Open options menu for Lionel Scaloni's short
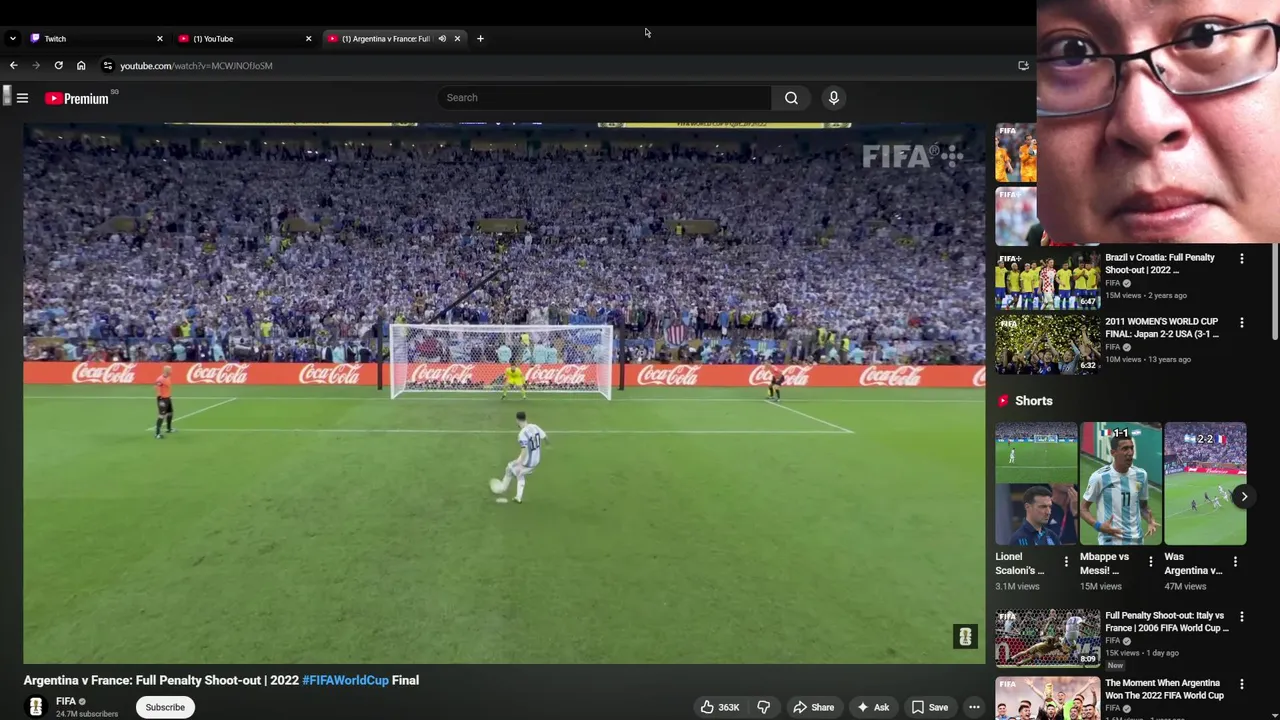 (x=1066, y=562)
